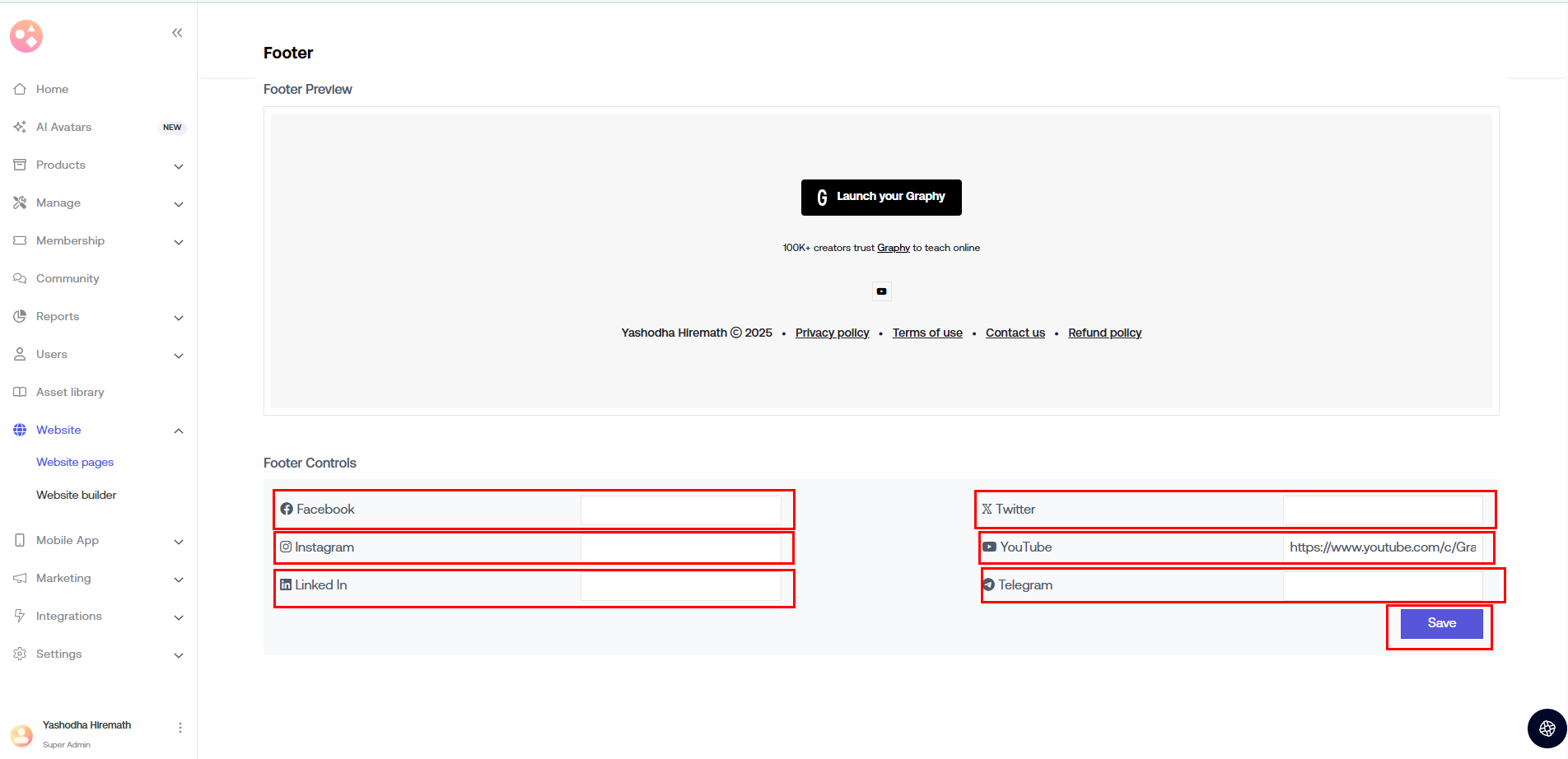Expand the Products menu chevron
Image resolution: width=1568 pixels, height=759 pixels.
click(x=179, y=166)
